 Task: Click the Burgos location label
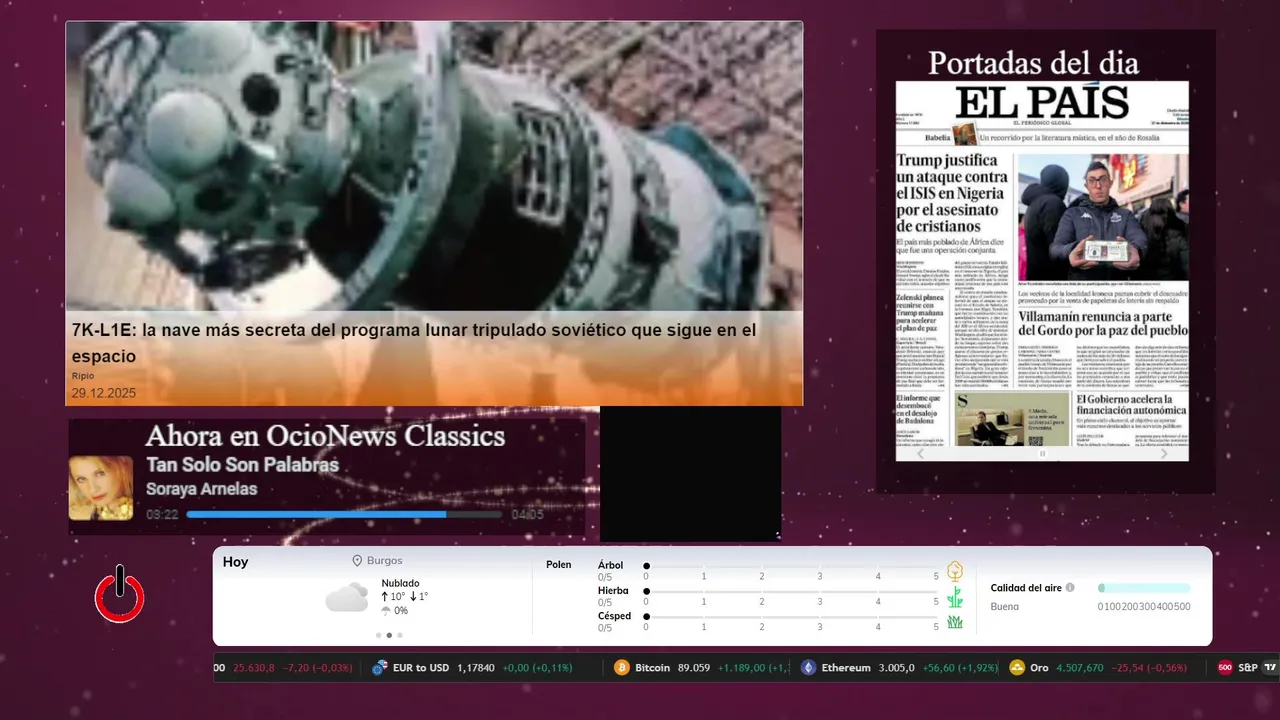click(385, 561)
